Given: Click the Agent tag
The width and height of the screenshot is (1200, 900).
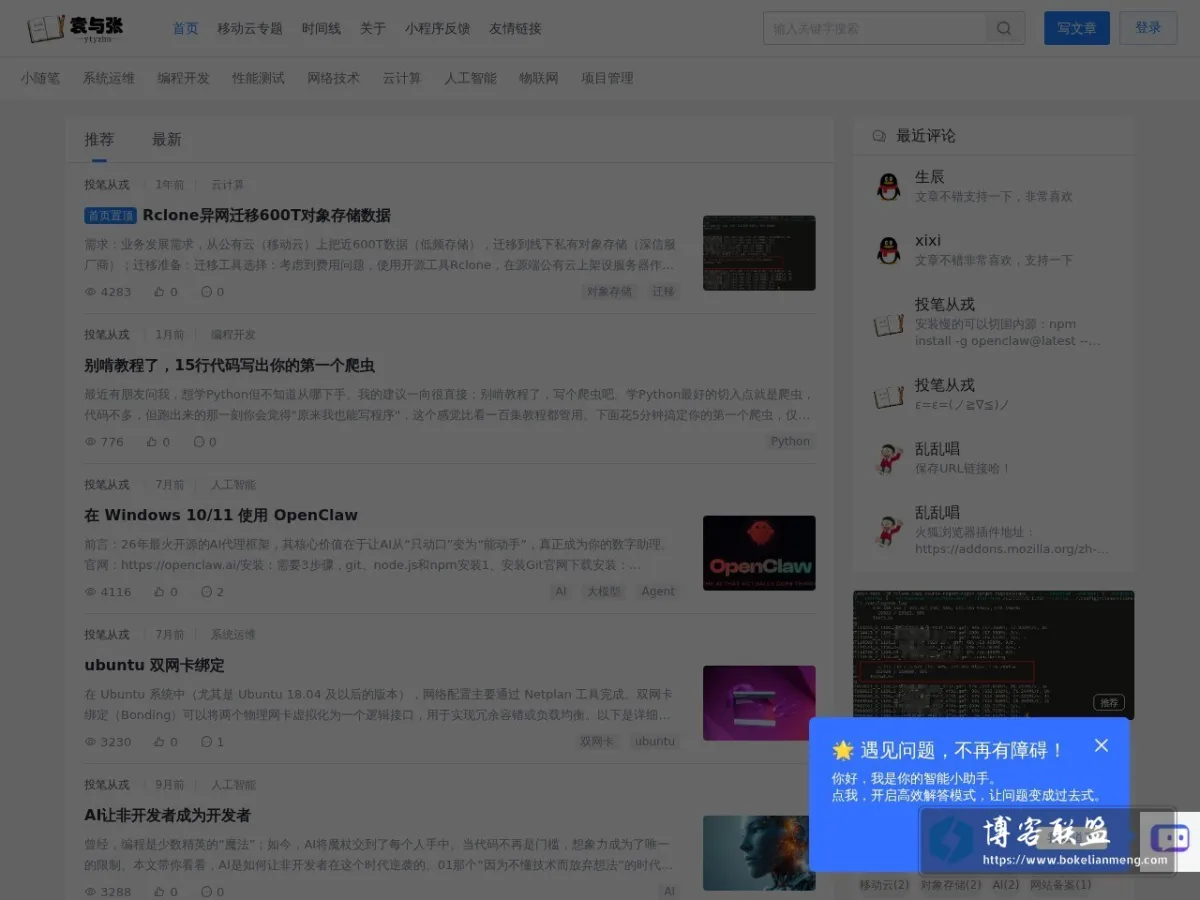Looking at the screenshot, I should (x=658, y=592).
